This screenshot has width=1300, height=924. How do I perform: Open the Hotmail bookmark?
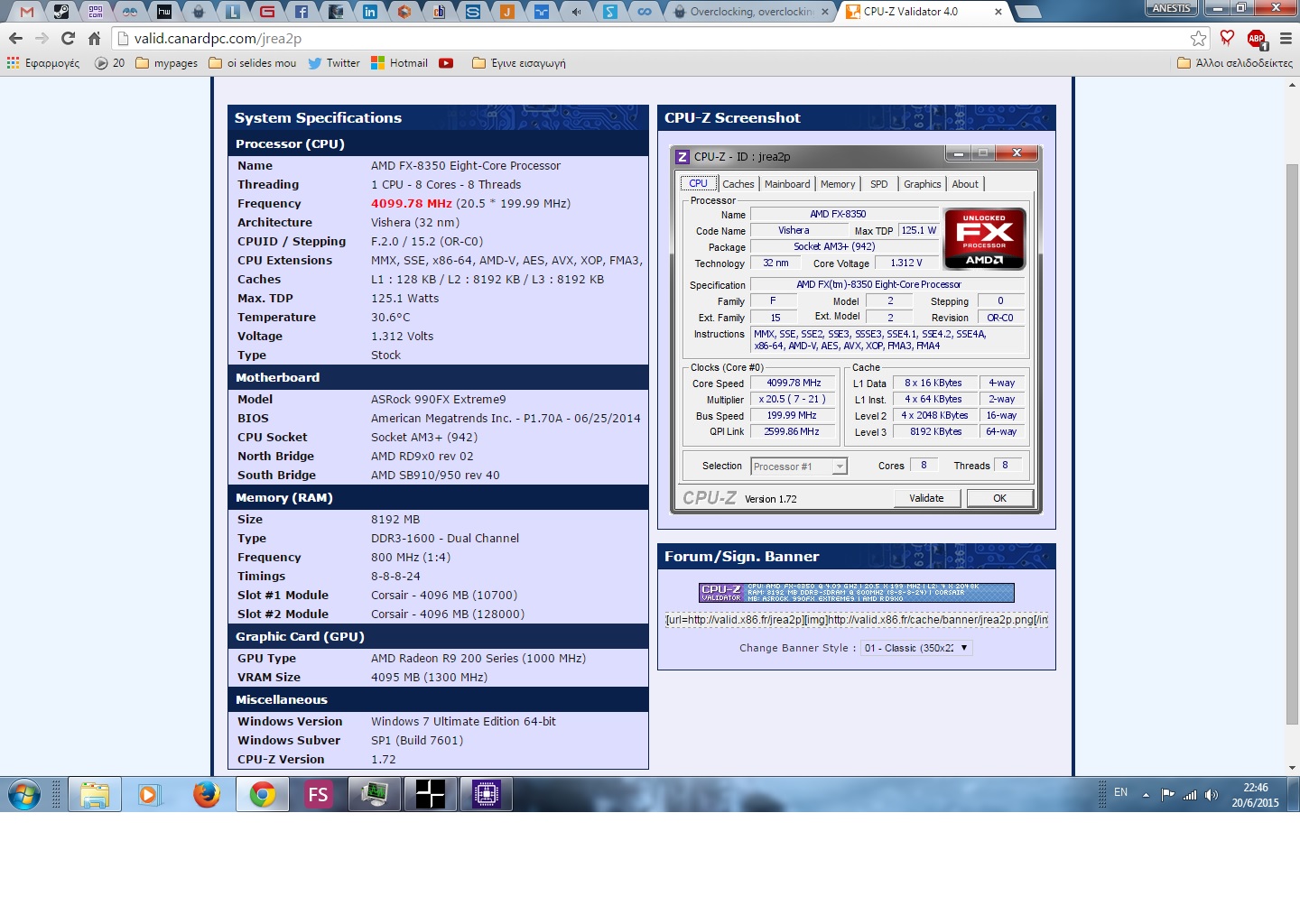(400, 63)
